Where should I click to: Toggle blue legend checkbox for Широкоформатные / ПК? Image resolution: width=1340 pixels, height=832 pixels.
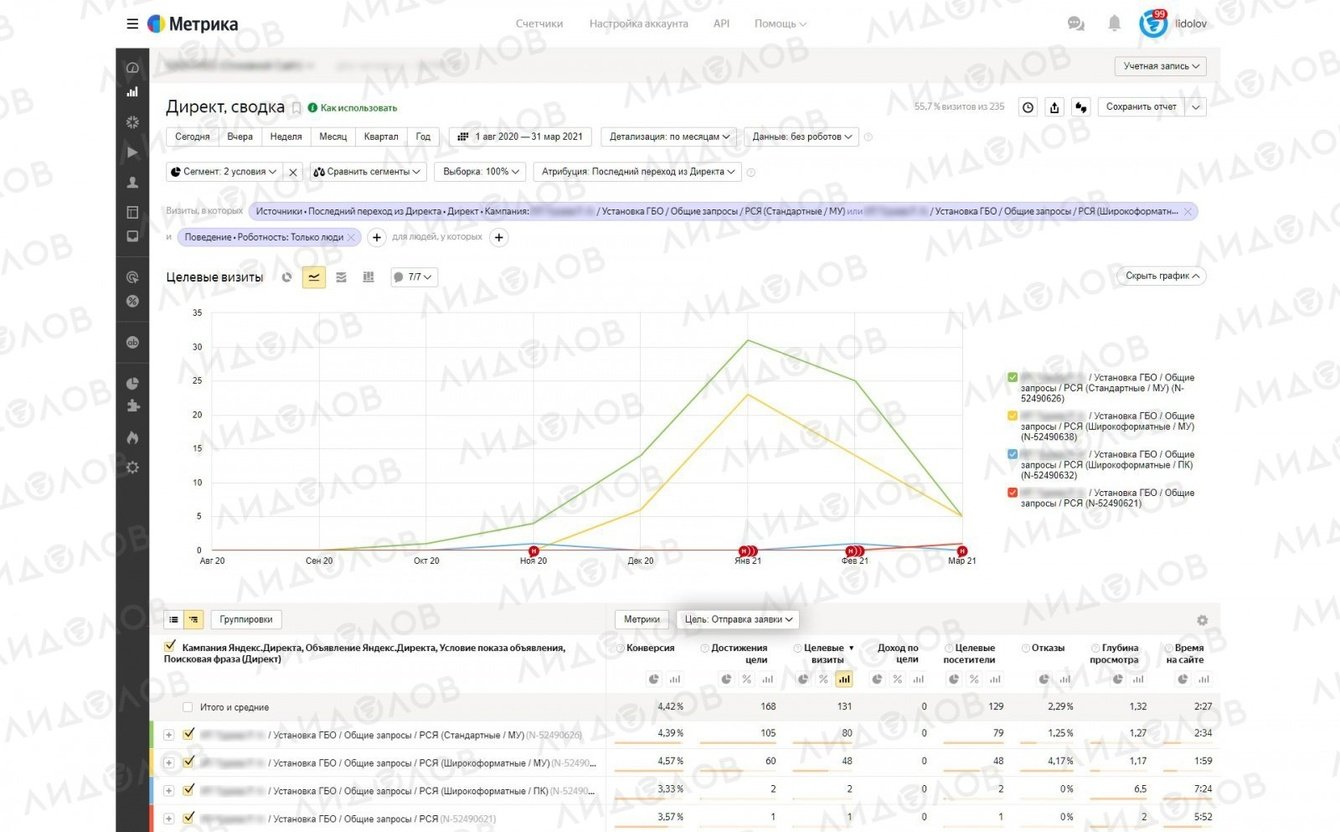[1013, 453]
